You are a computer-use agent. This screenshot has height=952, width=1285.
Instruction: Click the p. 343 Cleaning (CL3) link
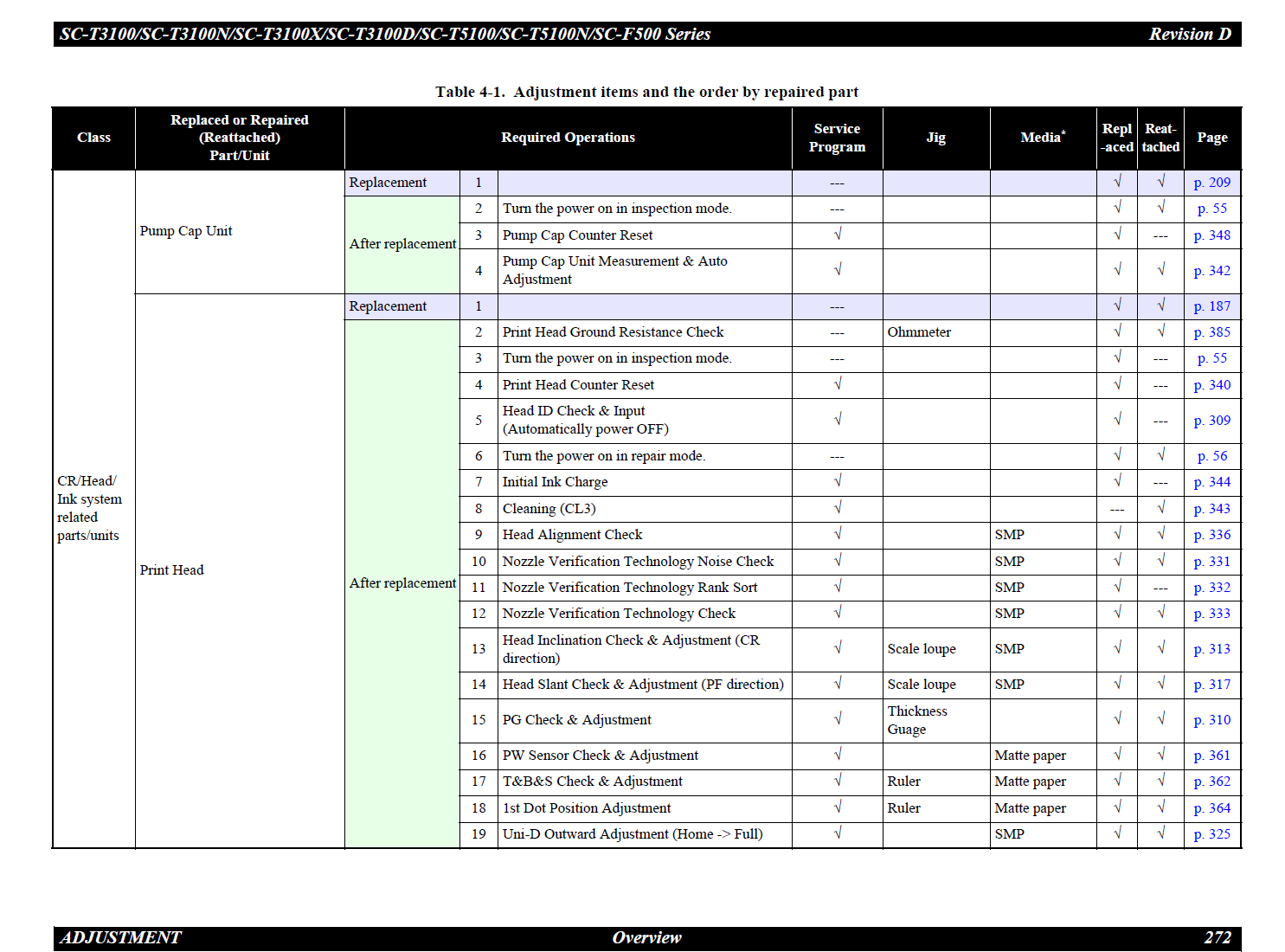click(1211, 509)
